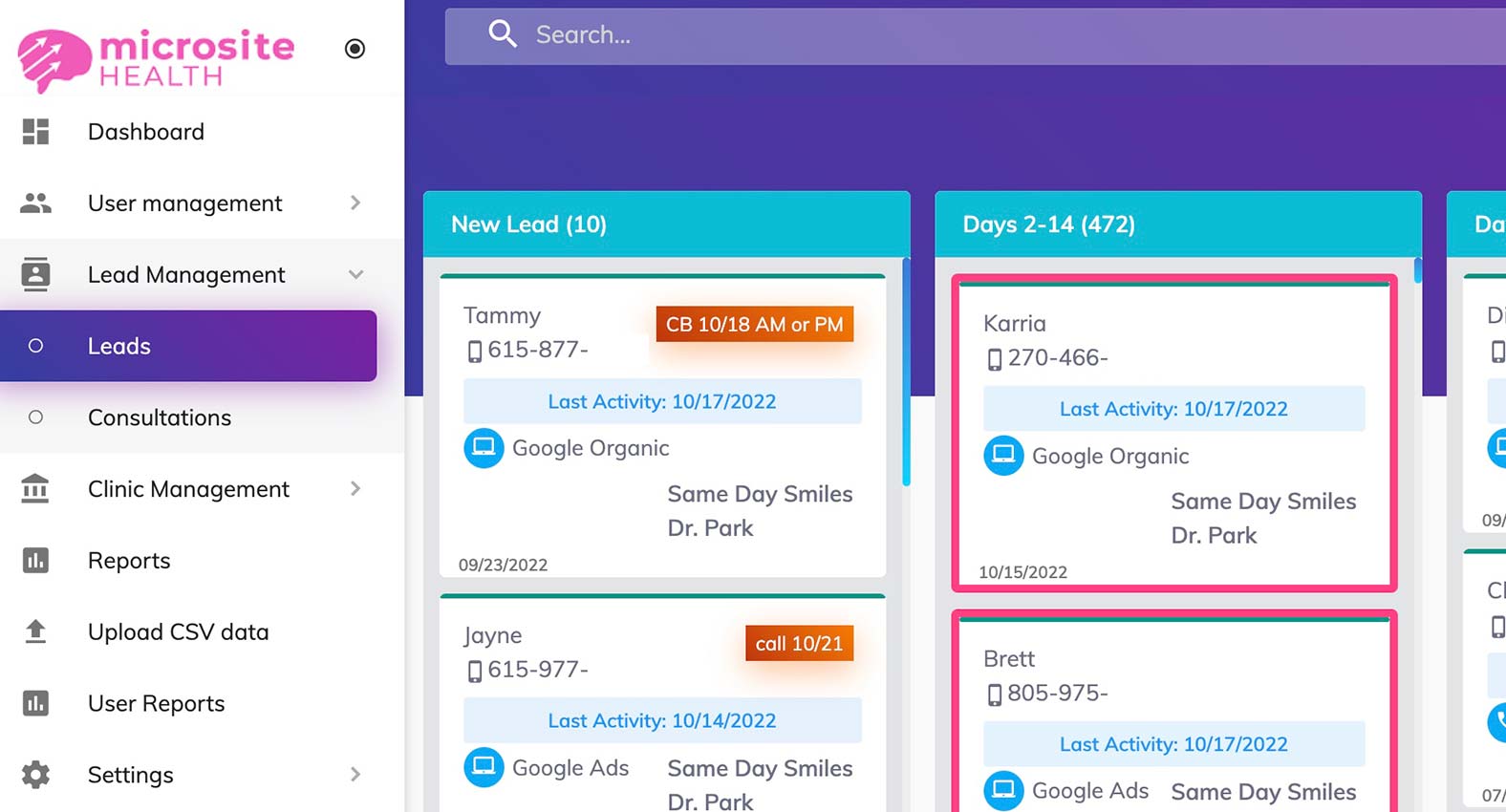Click the New Lead column scrollbar
The image size is (1506, 812).
tap(906, 373)
